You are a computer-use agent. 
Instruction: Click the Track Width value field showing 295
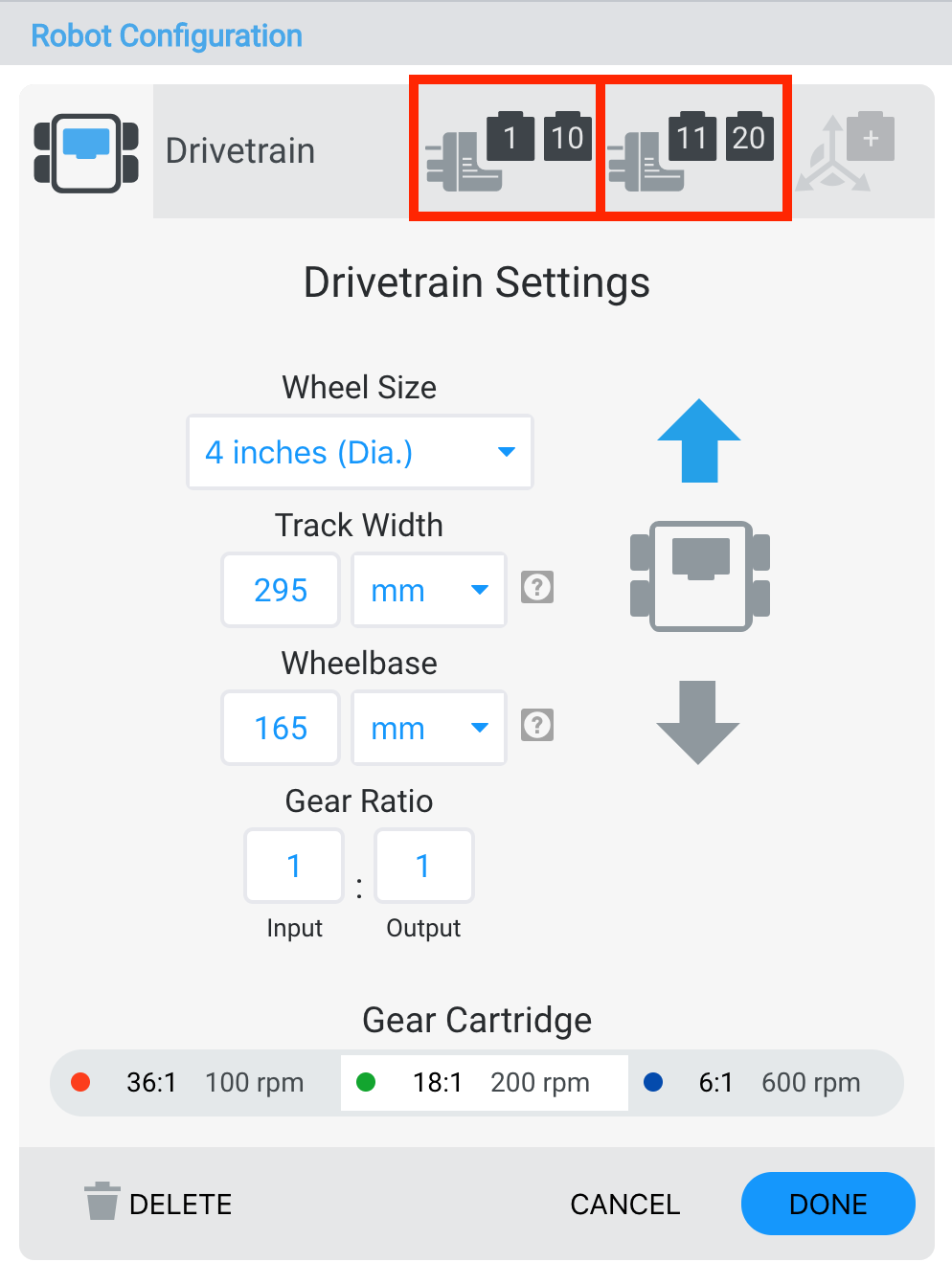click(281, 590)
